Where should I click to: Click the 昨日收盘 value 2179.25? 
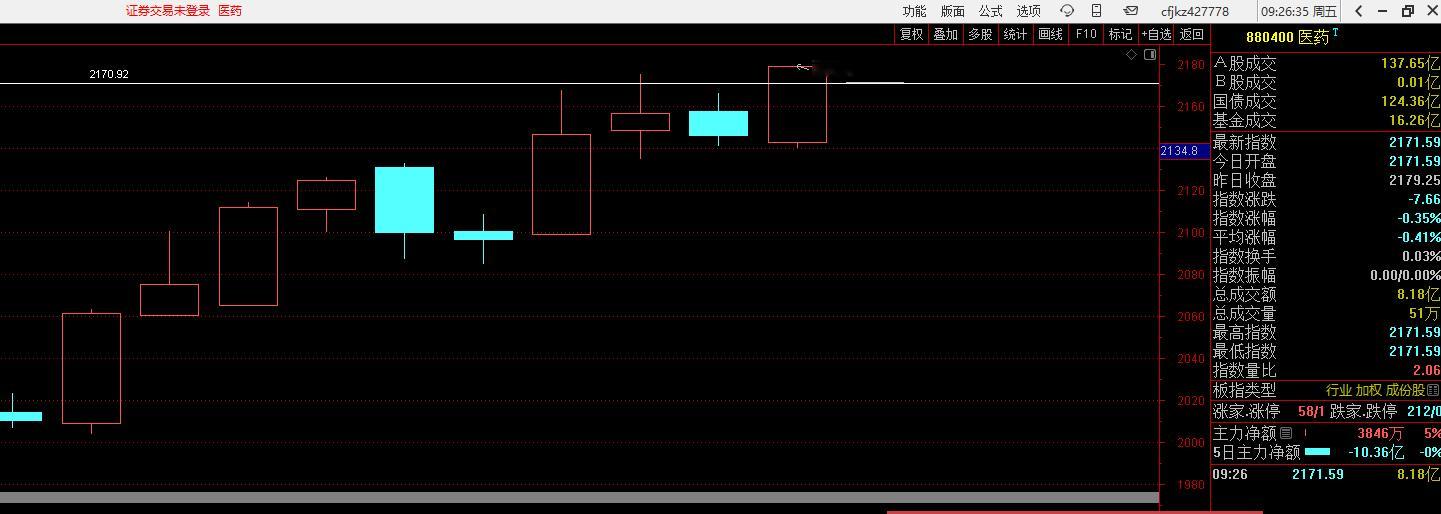click(x=1414, y=180)
